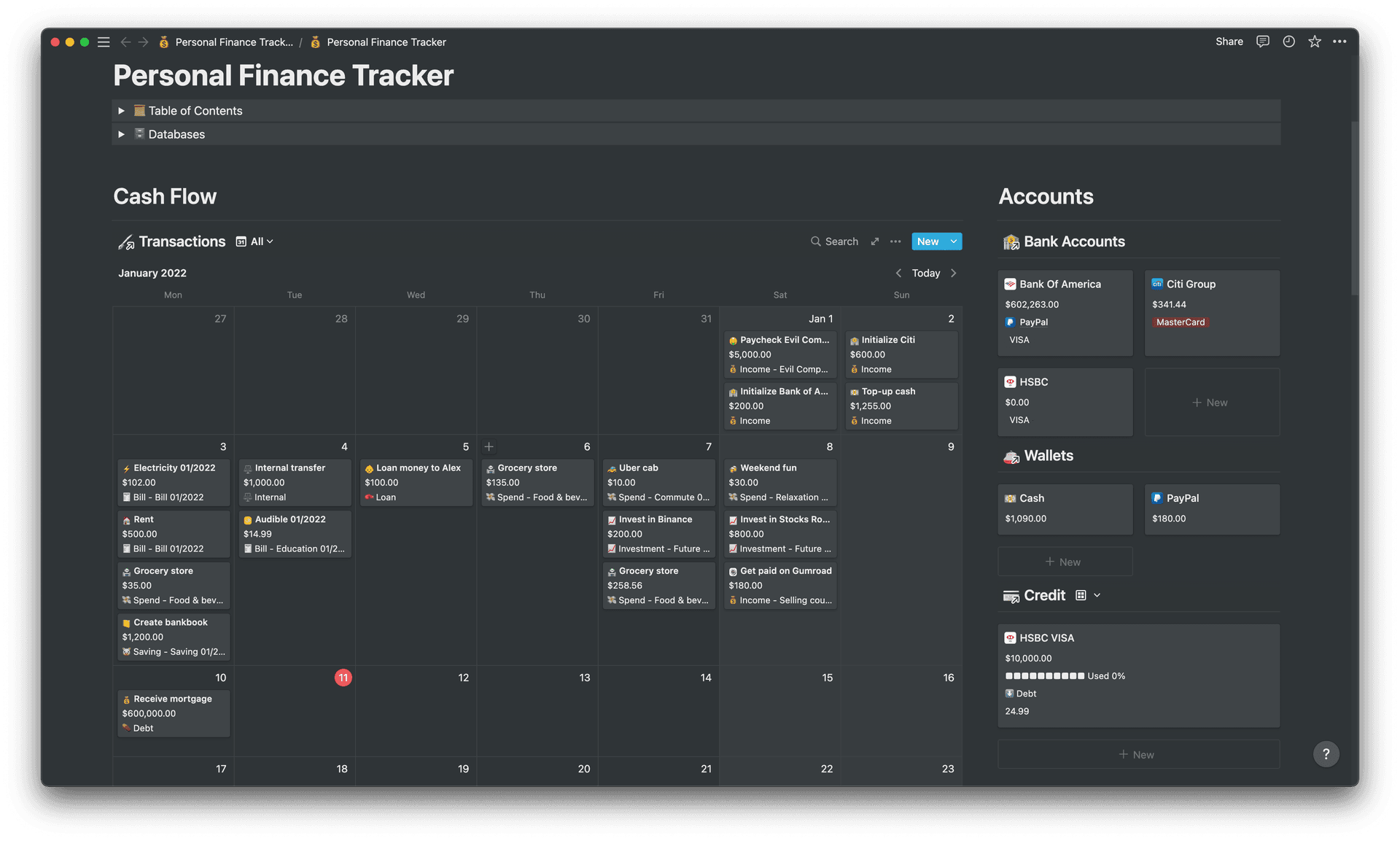The image size is (1400, 841).
Task: Open Search in the Transactions calendar
Action: click(834, 241)
